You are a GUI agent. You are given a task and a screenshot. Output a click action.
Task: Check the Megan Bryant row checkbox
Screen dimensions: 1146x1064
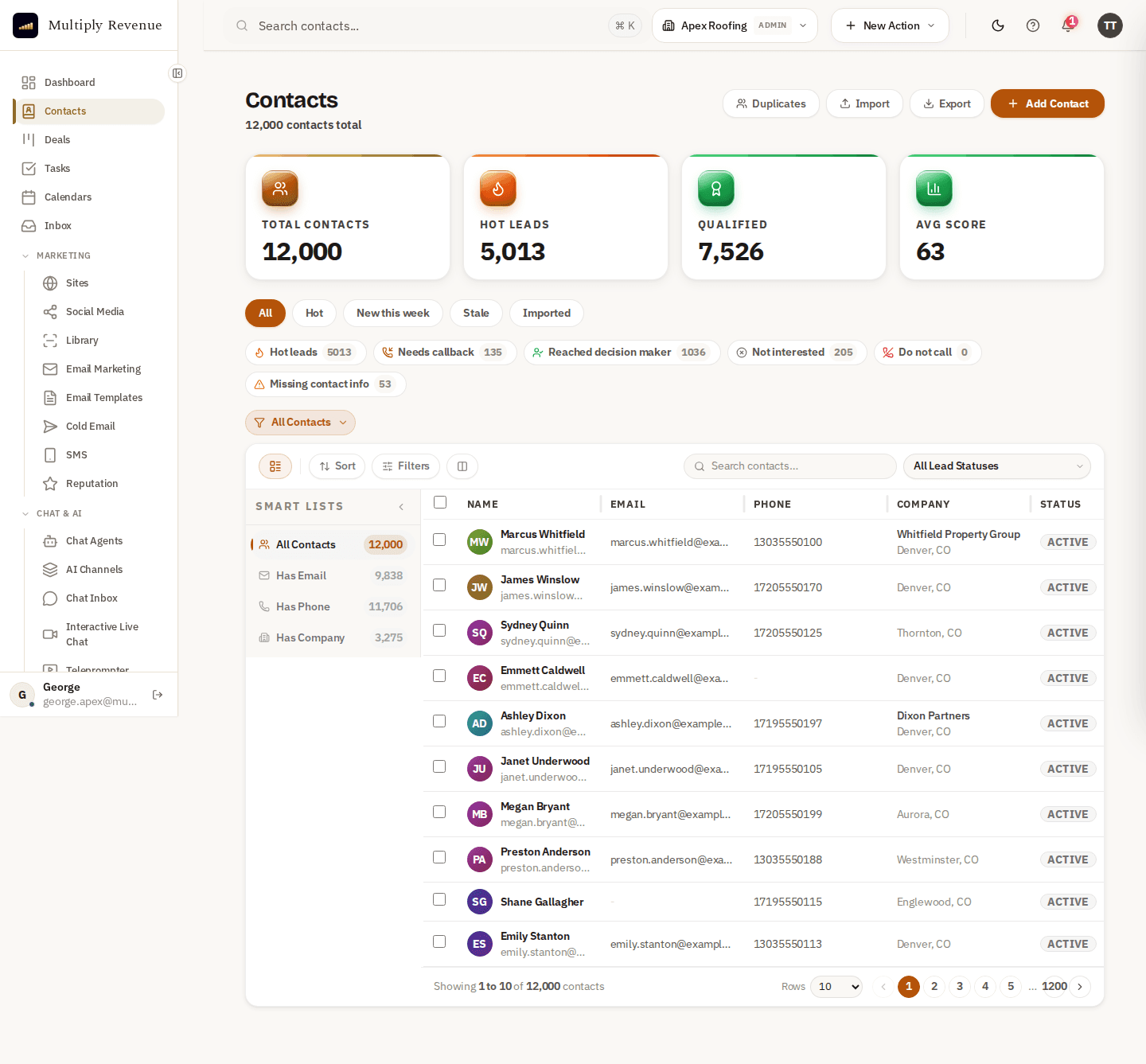tap(439, 812)
